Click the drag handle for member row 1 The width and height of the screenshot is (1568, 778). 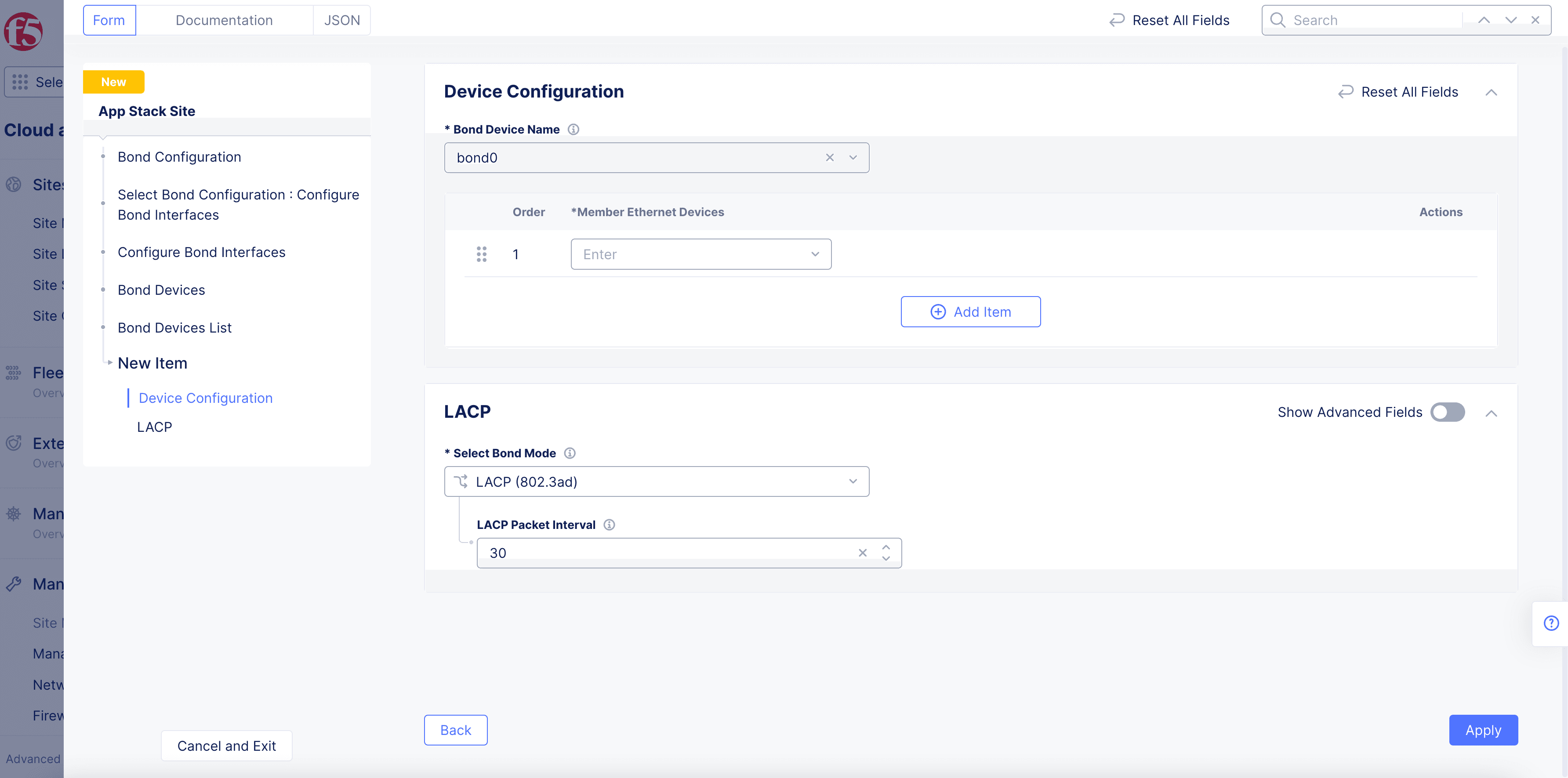tap(482, 254)
